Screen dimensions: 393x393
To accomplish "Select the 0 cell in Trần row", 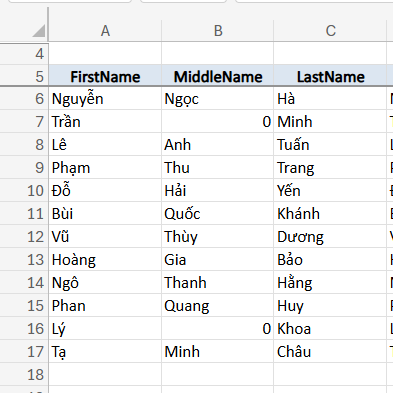I will 218,122.
